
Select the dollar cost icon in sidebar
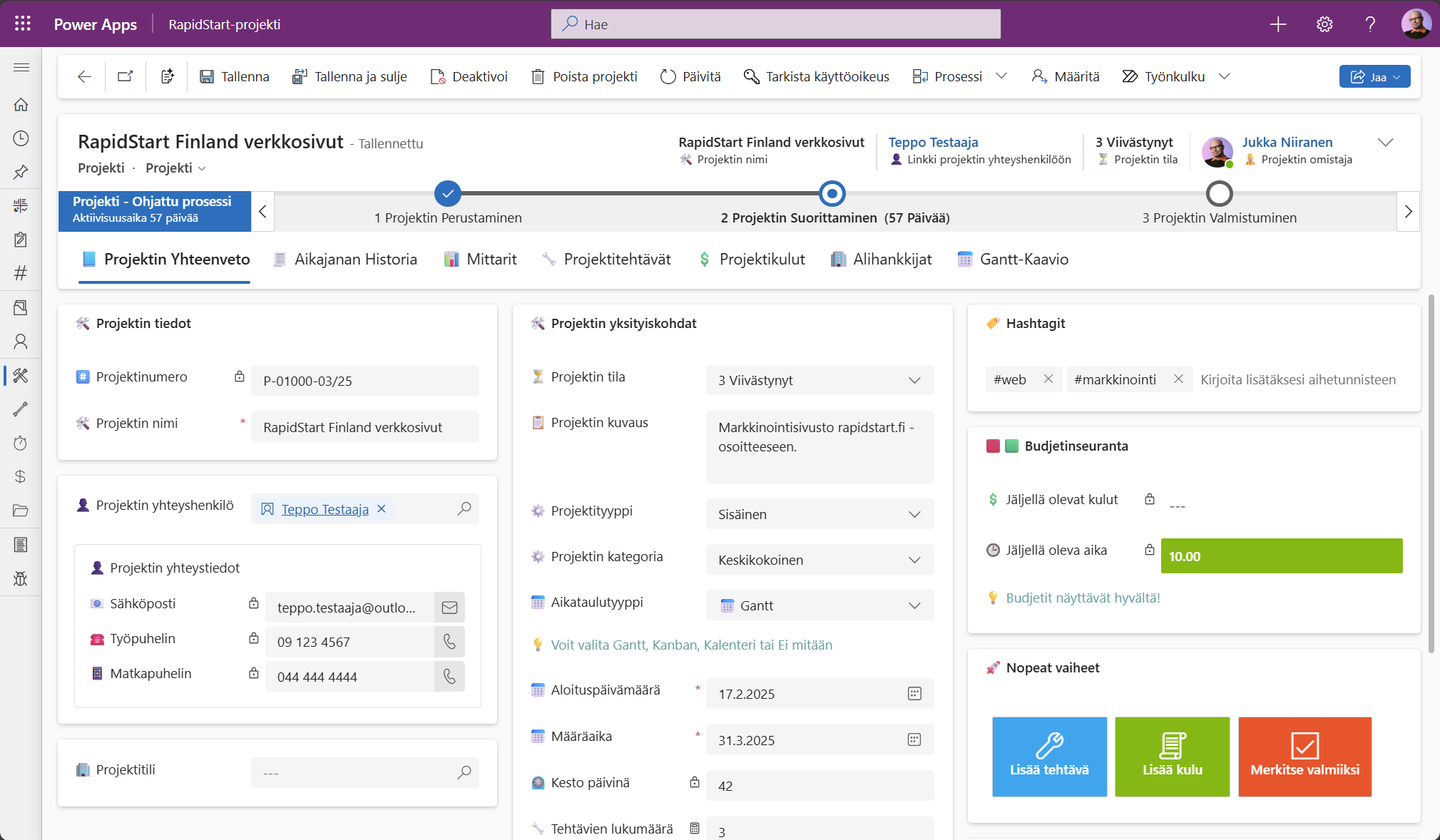coord(21,476)
